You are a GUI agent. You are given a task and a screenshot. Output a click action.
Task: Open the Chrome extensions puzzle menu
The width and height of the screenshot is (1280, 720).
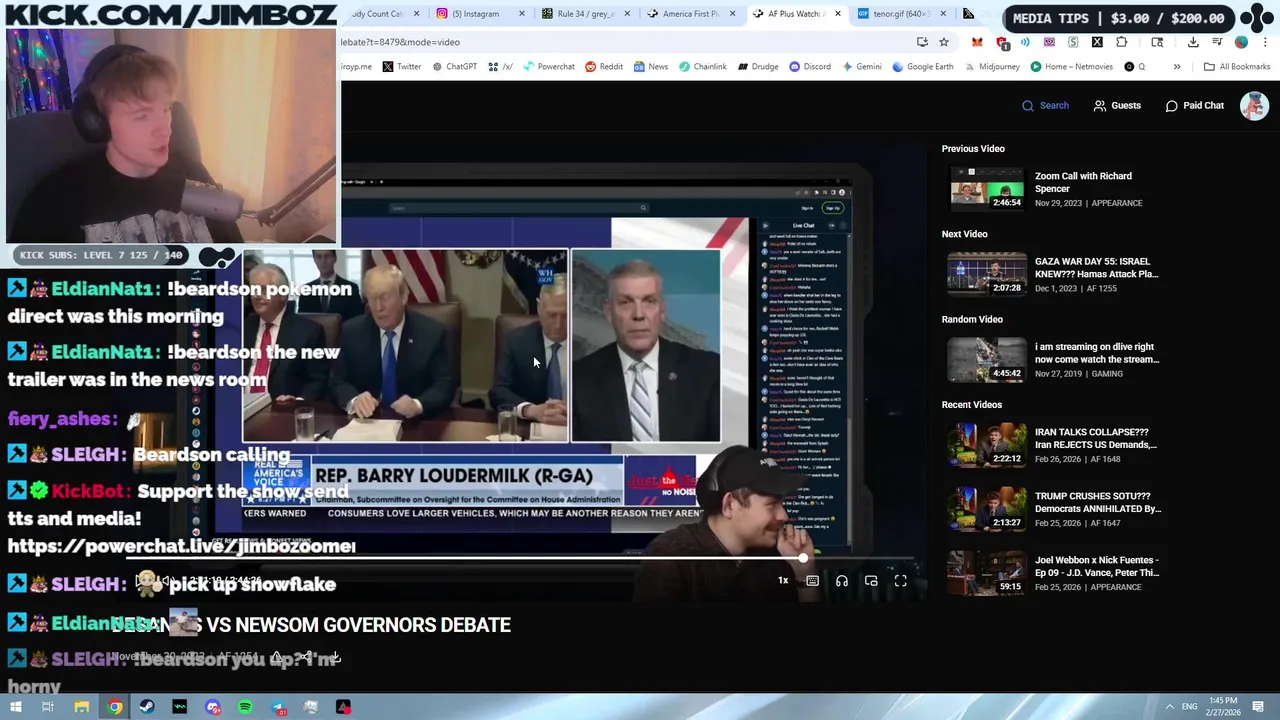coord(1121,42)
